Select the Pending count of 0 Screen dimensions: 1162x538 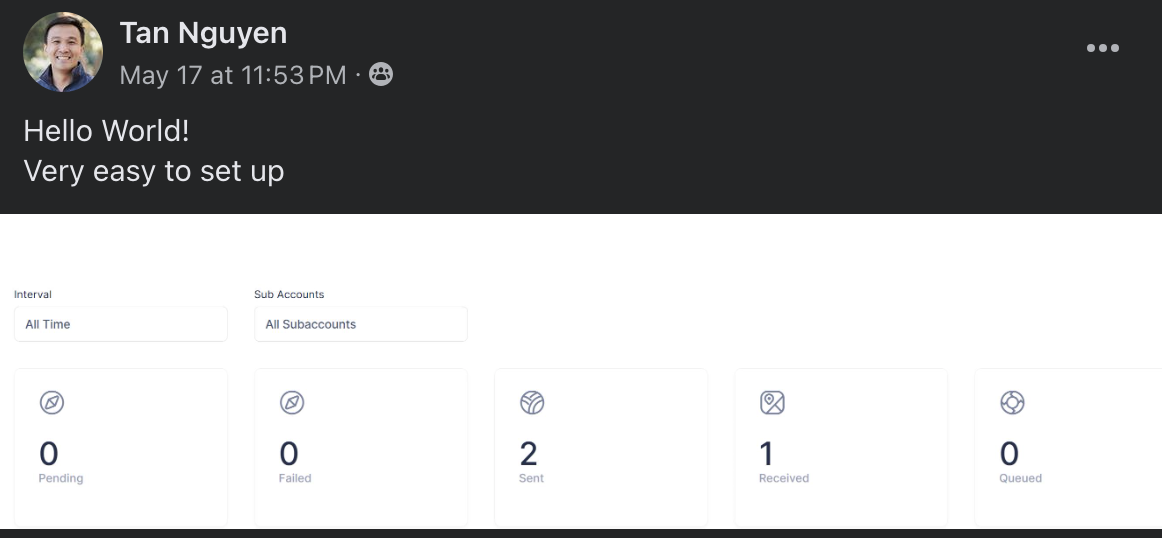[x=49, y=454]
